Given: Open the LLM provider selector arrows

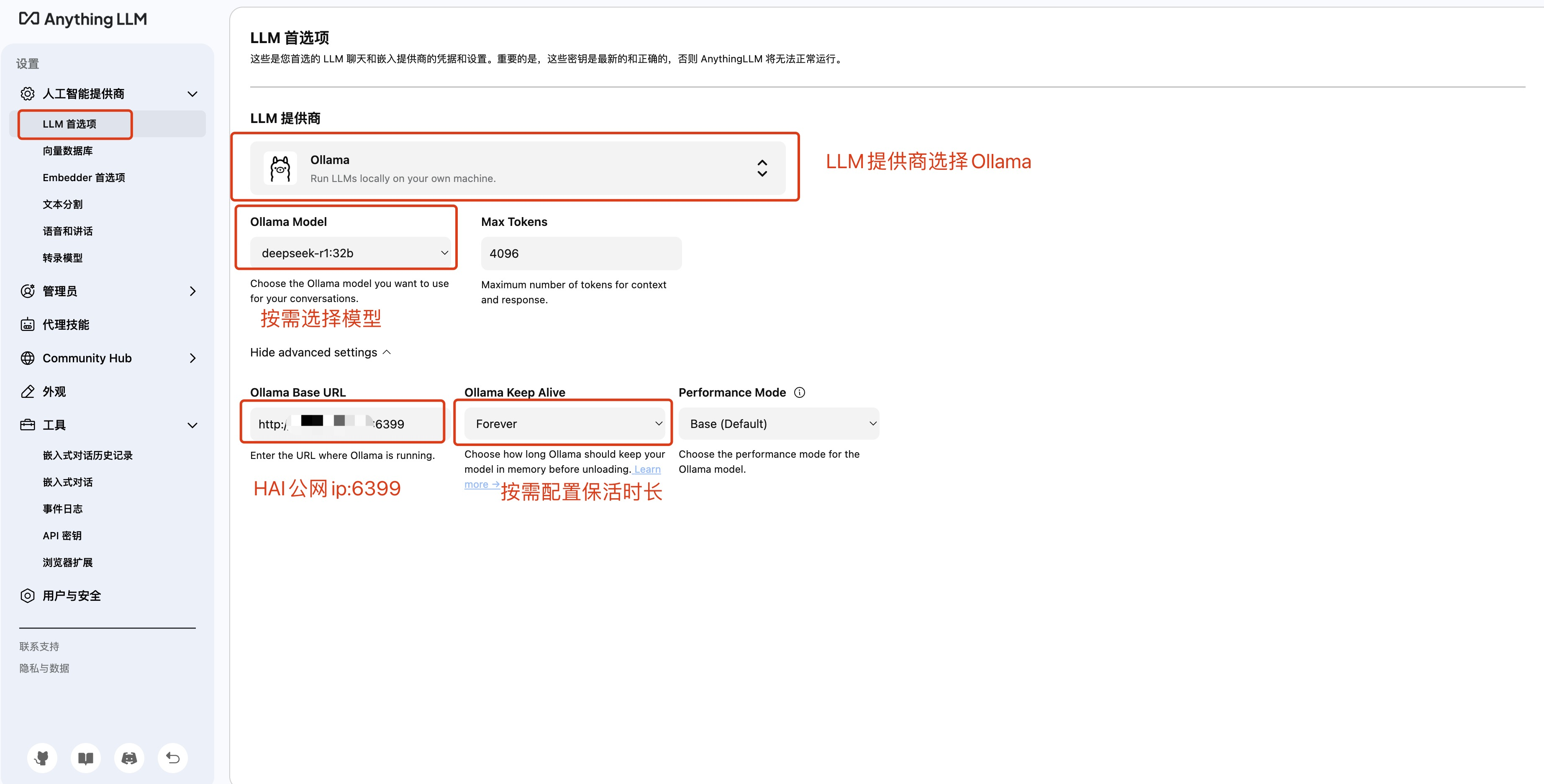Looking at the screenshot, I should click(762, 168).
